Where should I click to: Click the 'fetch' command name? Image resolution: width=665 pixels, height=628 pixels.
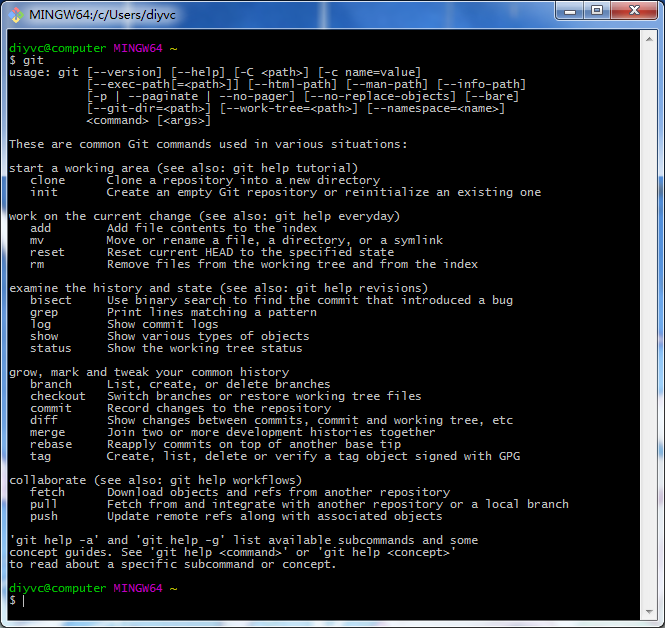[x=48, y=492]
